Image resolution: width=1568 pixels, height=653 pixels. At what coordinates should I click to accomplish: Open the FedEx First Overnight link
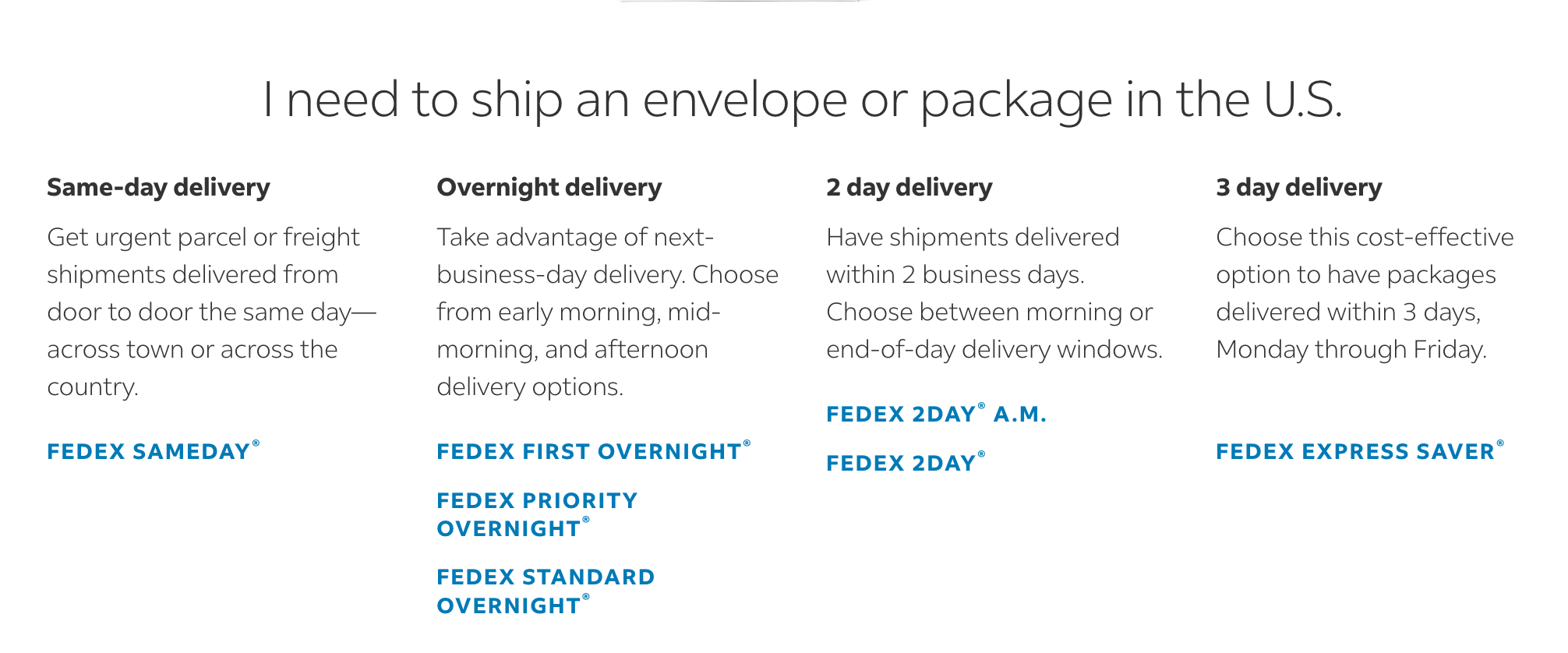(593, 451)
